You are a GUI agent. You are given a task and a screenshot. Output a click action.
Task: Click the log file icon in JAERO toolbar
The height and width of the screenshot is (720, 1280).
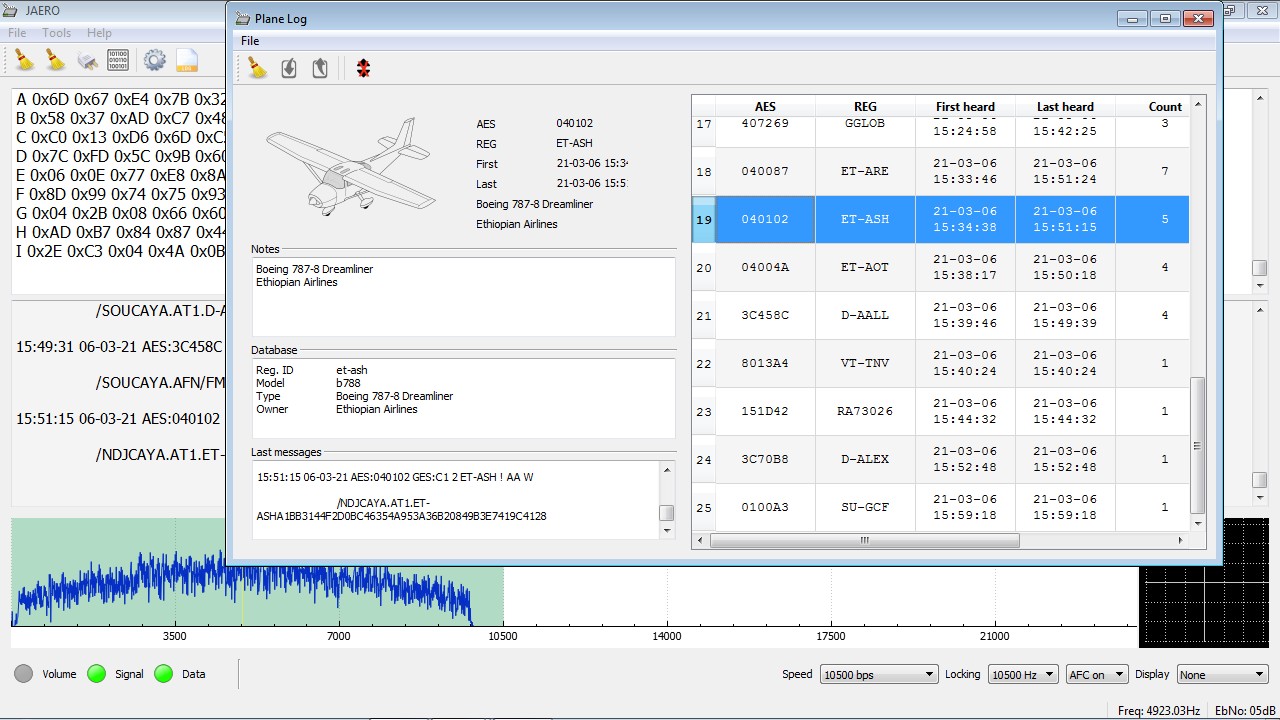[x=187, y=60]
